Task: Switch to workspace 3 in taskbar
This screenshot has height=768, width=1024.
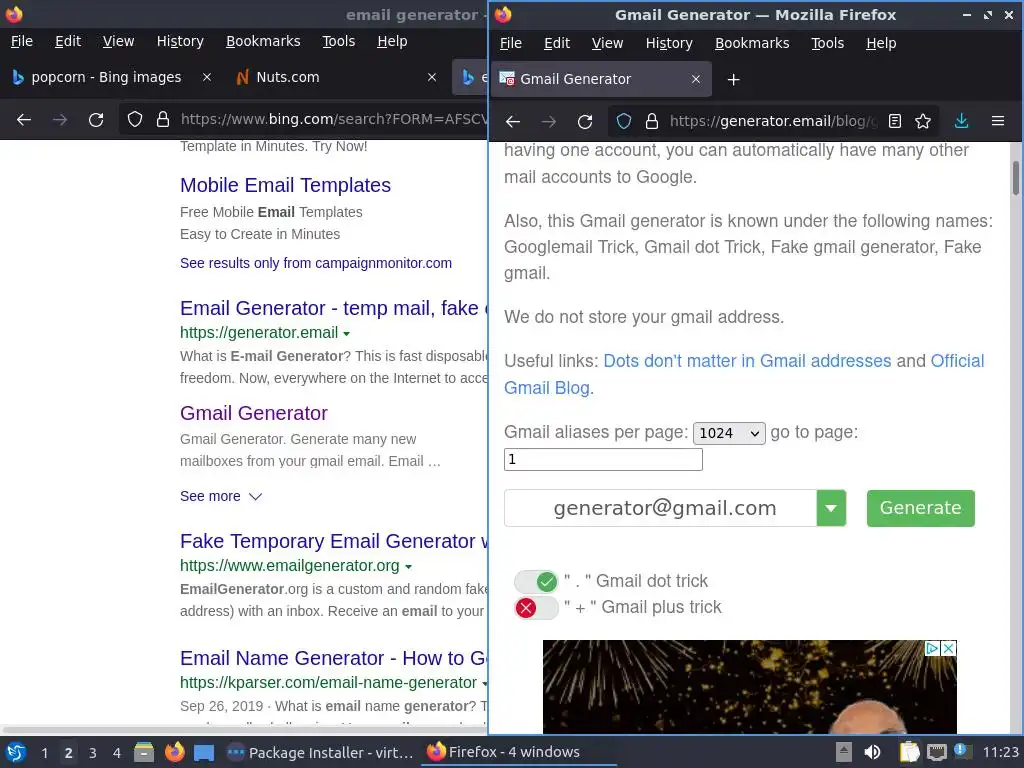Action: (93, 753)
